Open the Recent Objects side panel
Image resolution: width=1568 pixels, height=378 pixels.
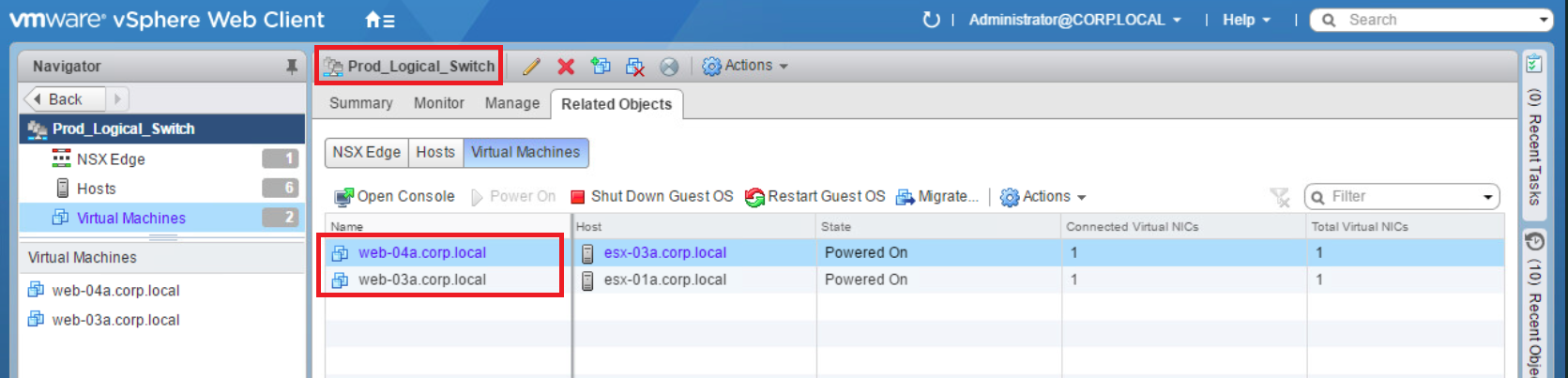click(x=1534, y=305)
